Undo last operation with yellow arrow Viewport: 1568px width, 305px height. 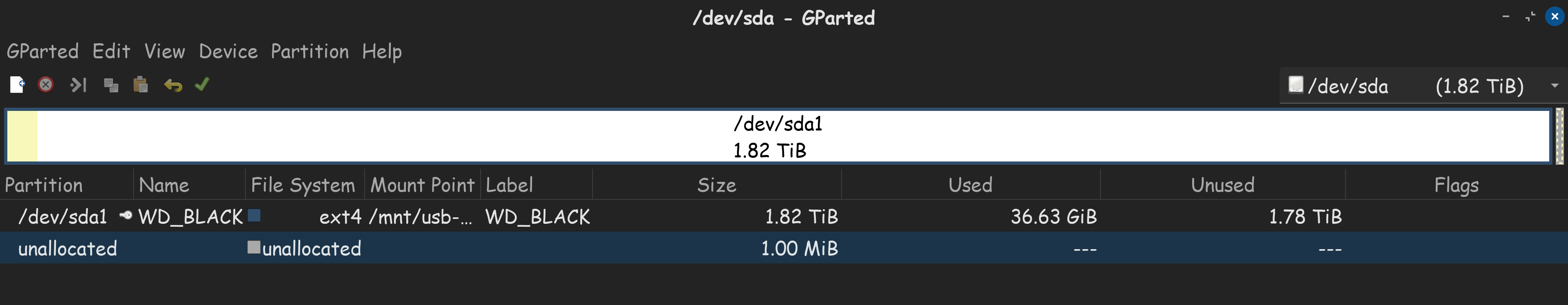[x=173, y=85]
